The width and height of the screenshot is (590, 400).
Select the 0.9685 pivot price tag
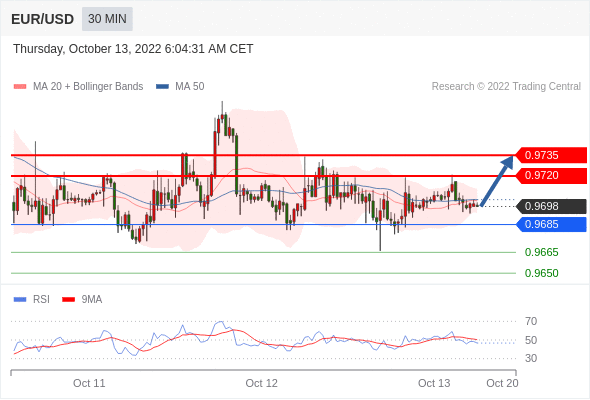[x=551, y=224]
